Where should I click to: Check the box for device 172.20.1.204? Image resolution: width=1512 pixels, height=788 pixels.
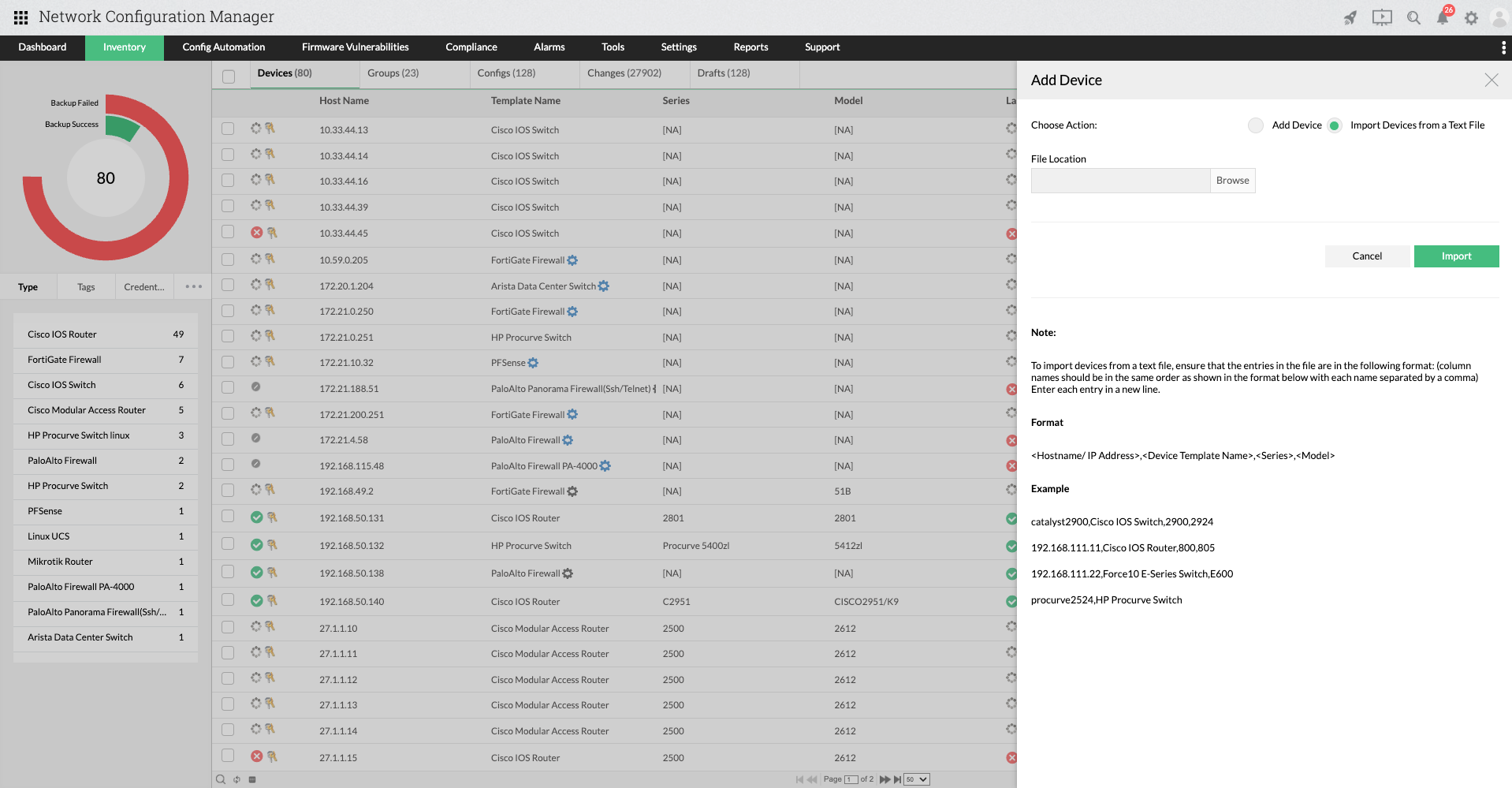point(228,285)
